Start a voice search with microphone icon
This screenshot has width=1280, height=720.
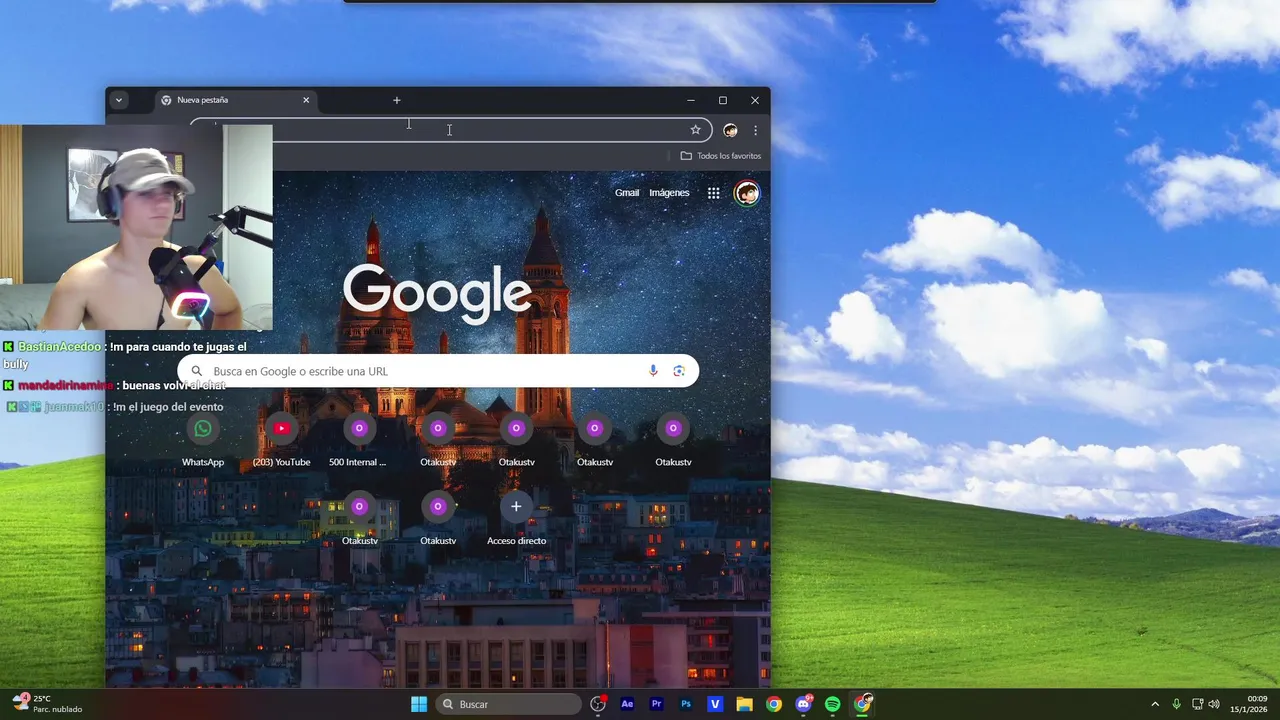click(x=653, y=371)
